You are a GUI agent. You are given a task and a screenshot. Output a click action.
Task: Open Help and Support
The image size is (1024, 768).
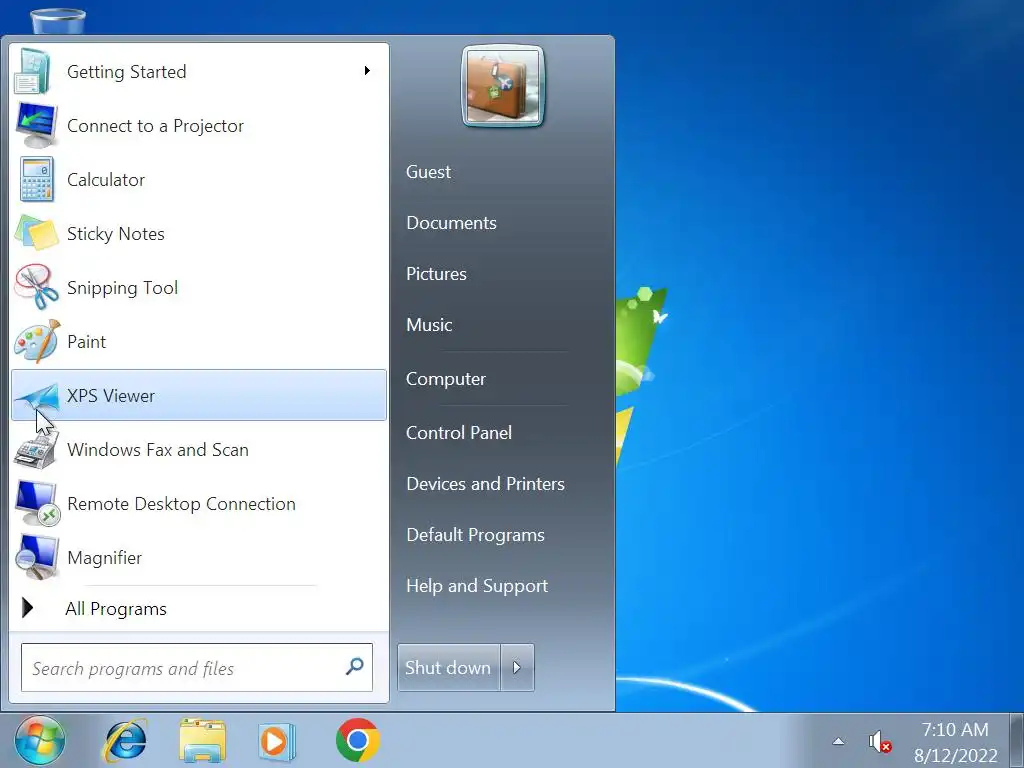[x=477, y=586]
